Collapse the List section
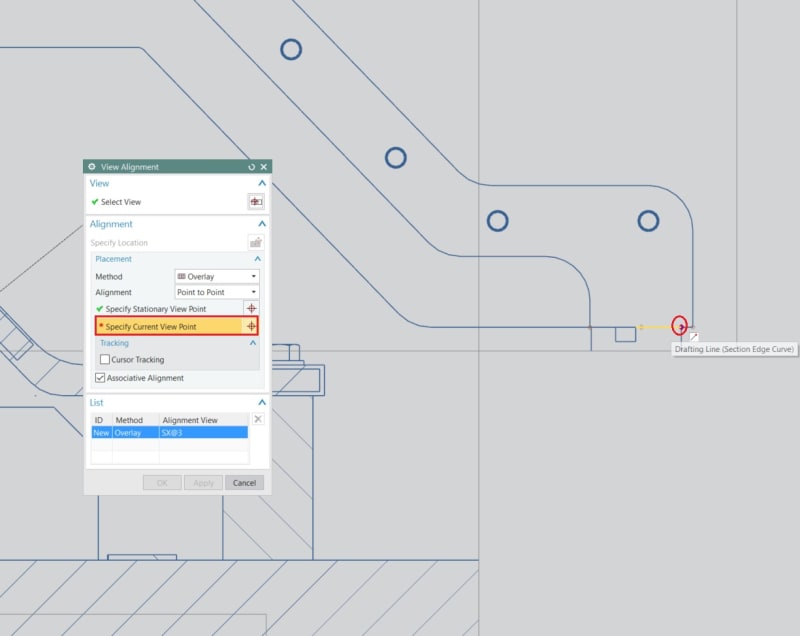 click(262, 402)
